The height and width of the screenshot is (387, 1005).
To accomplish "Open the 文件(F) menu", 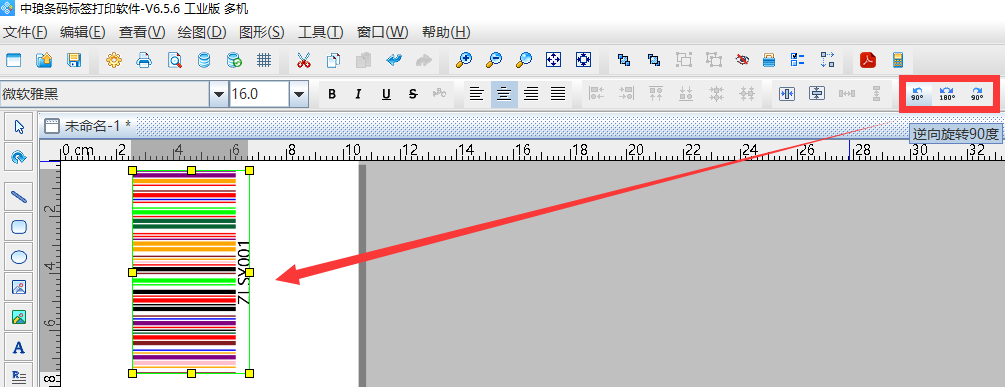I will coord(26,32).
